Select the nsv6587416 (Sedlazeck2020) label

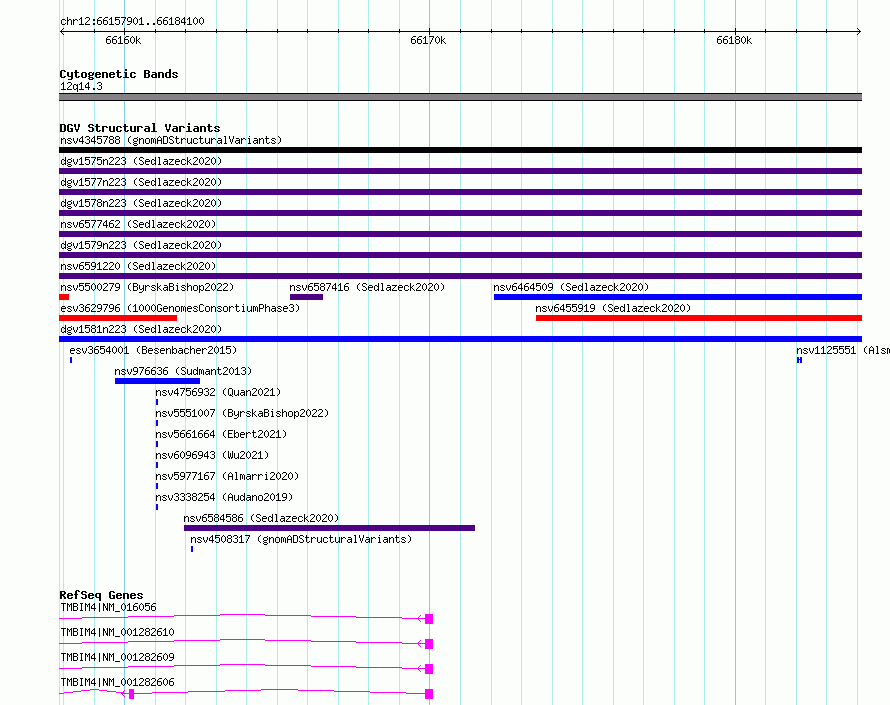click(367, 287)
